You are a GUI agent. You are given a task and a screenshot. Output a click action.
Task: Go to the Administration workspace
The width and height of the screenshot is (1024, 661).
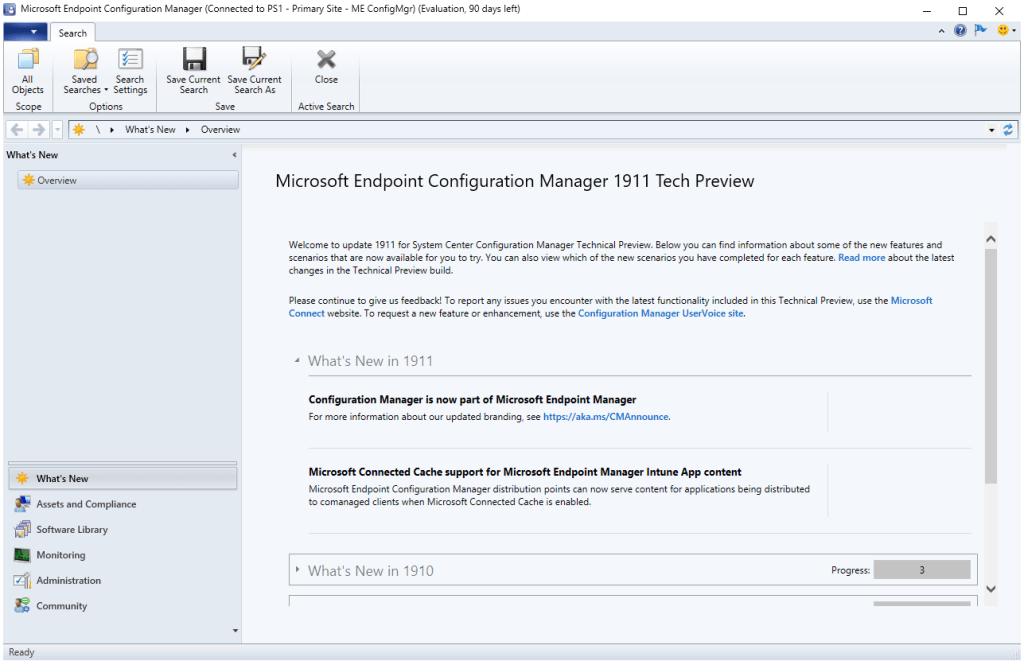[68, 581]
